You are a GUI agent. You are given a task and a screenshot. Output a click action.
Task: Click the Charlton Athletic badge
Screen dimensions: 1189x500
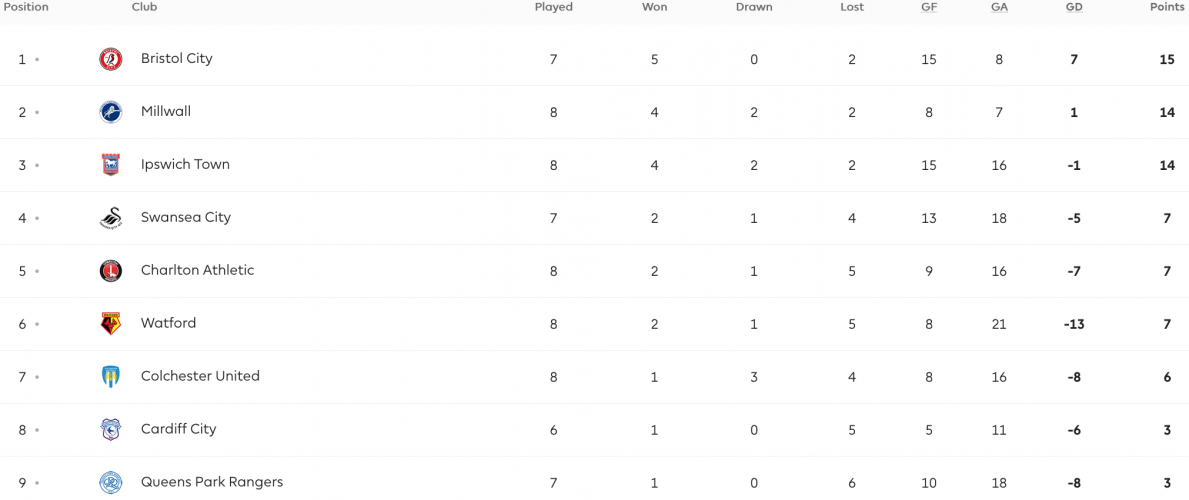(111, 271)
